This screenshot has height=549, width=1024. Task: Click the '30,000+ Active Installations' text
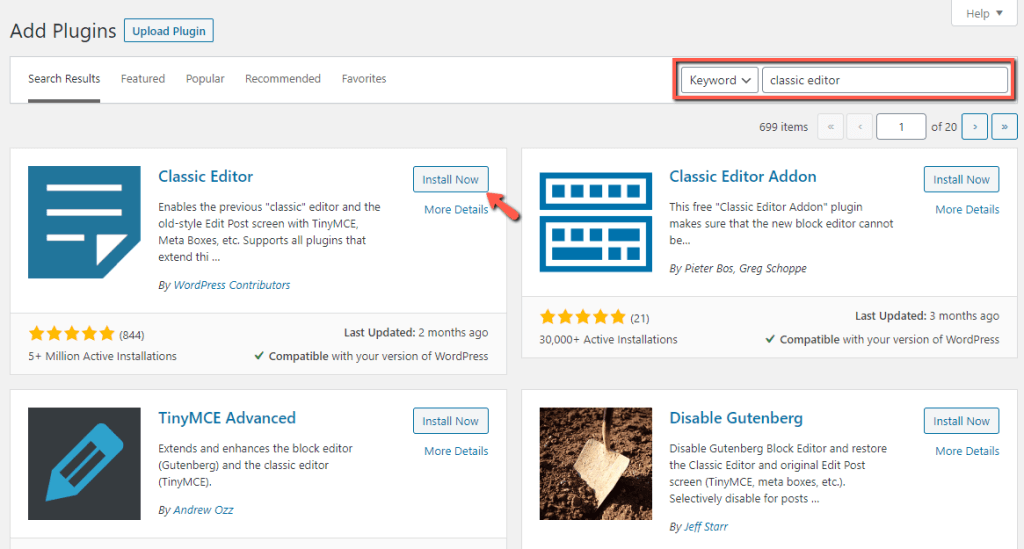point(608,339)
